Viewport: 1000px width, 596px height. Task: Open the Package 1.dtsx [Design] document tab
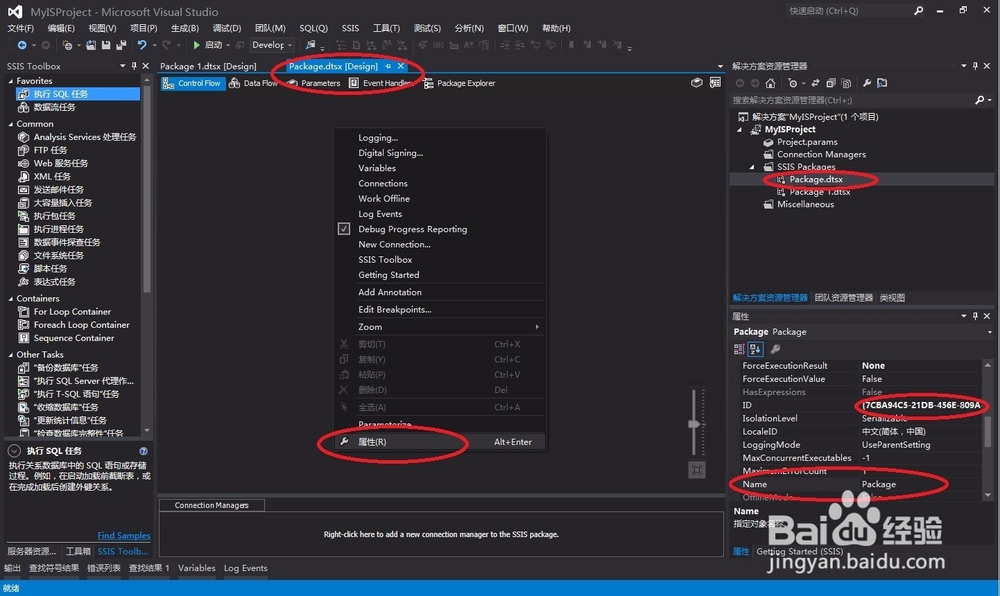pyautogui.click(x=208, y=66)
